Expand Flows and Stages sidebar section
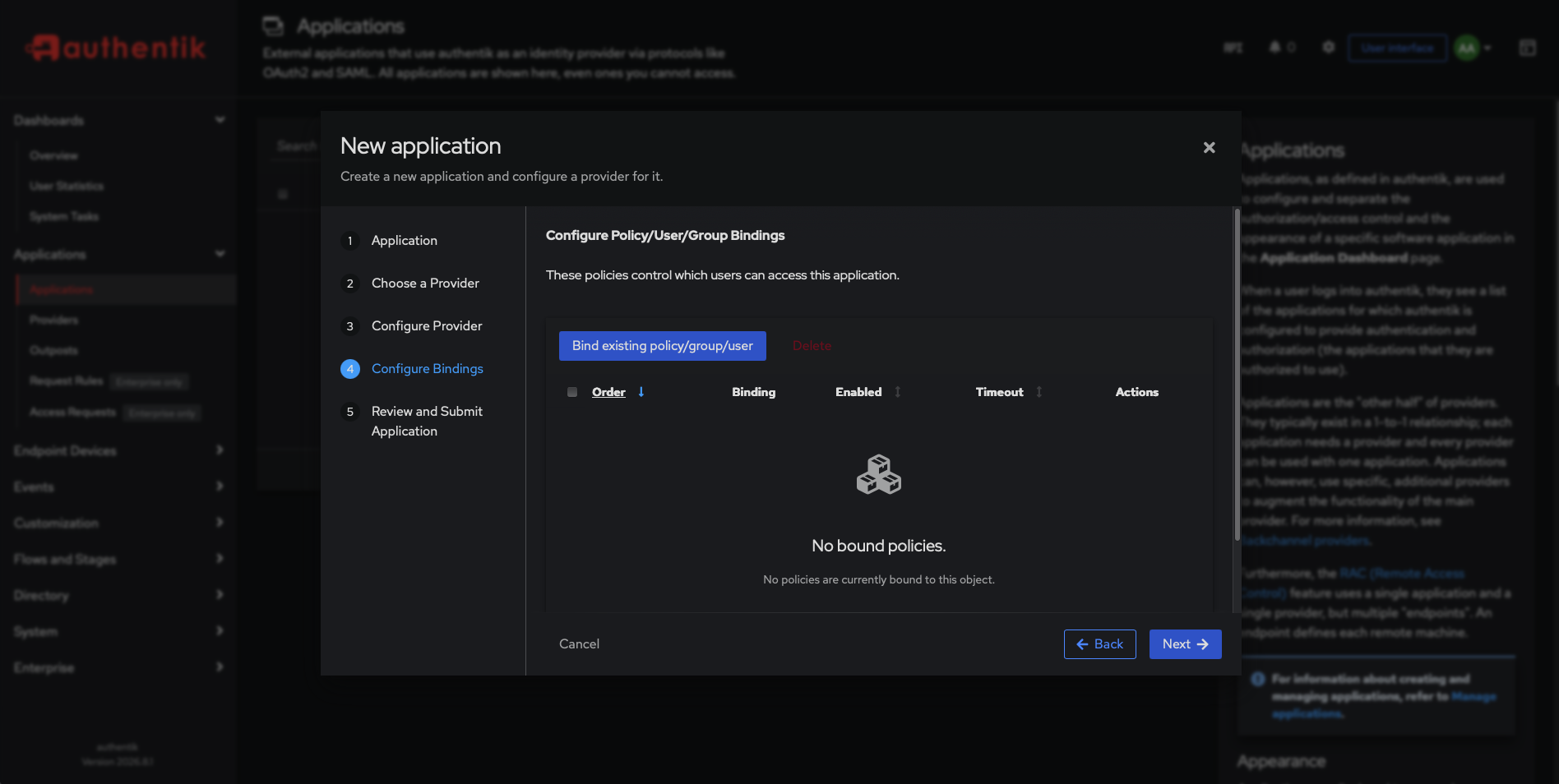 pyautogui.click(x=118, y=560)
